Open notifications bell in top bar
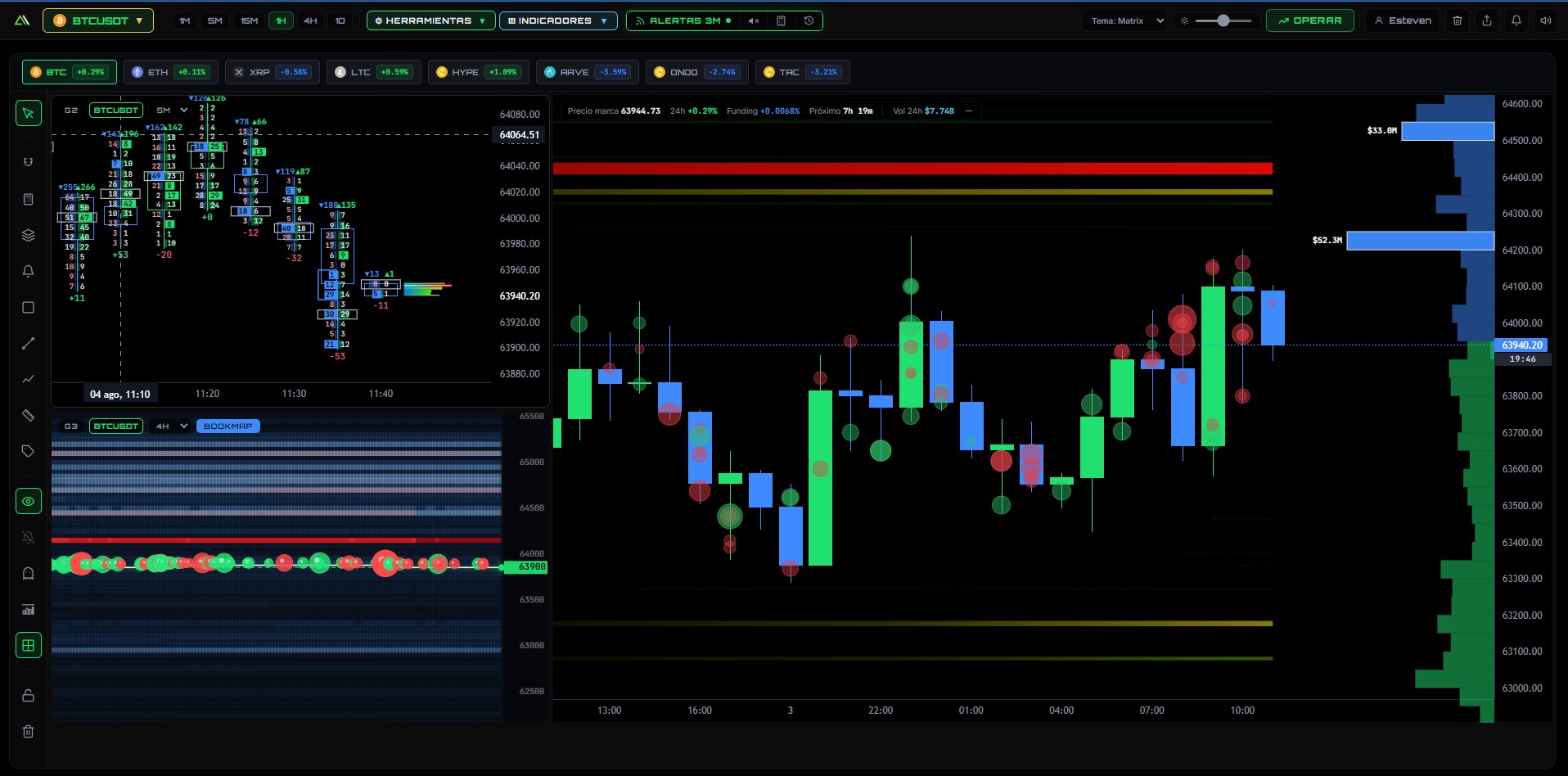Image resolution: width=1568 pixels, height=776 pixels. 1516,20
